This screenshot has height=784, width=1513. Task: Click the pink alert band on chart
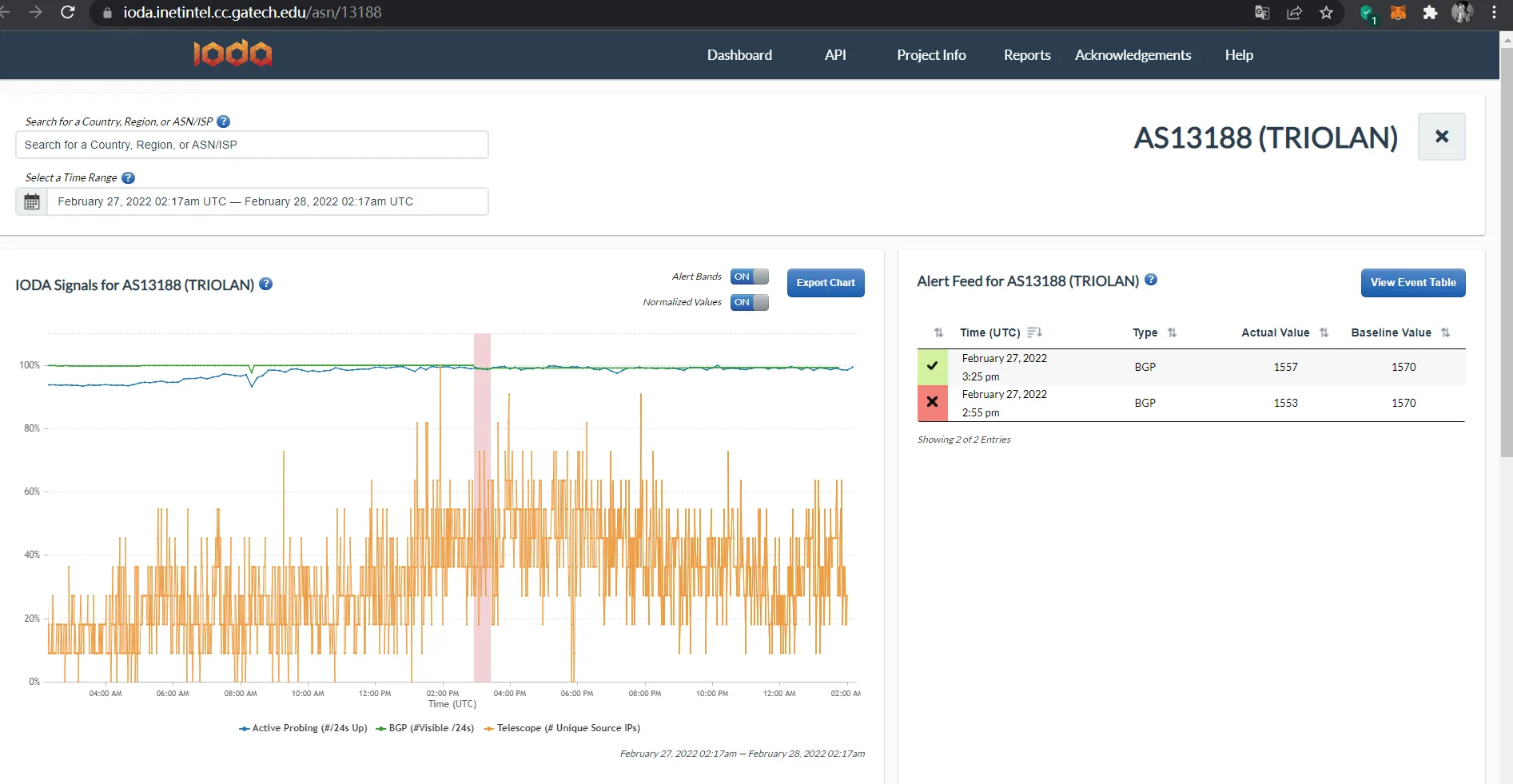click(x=482, y=507)
